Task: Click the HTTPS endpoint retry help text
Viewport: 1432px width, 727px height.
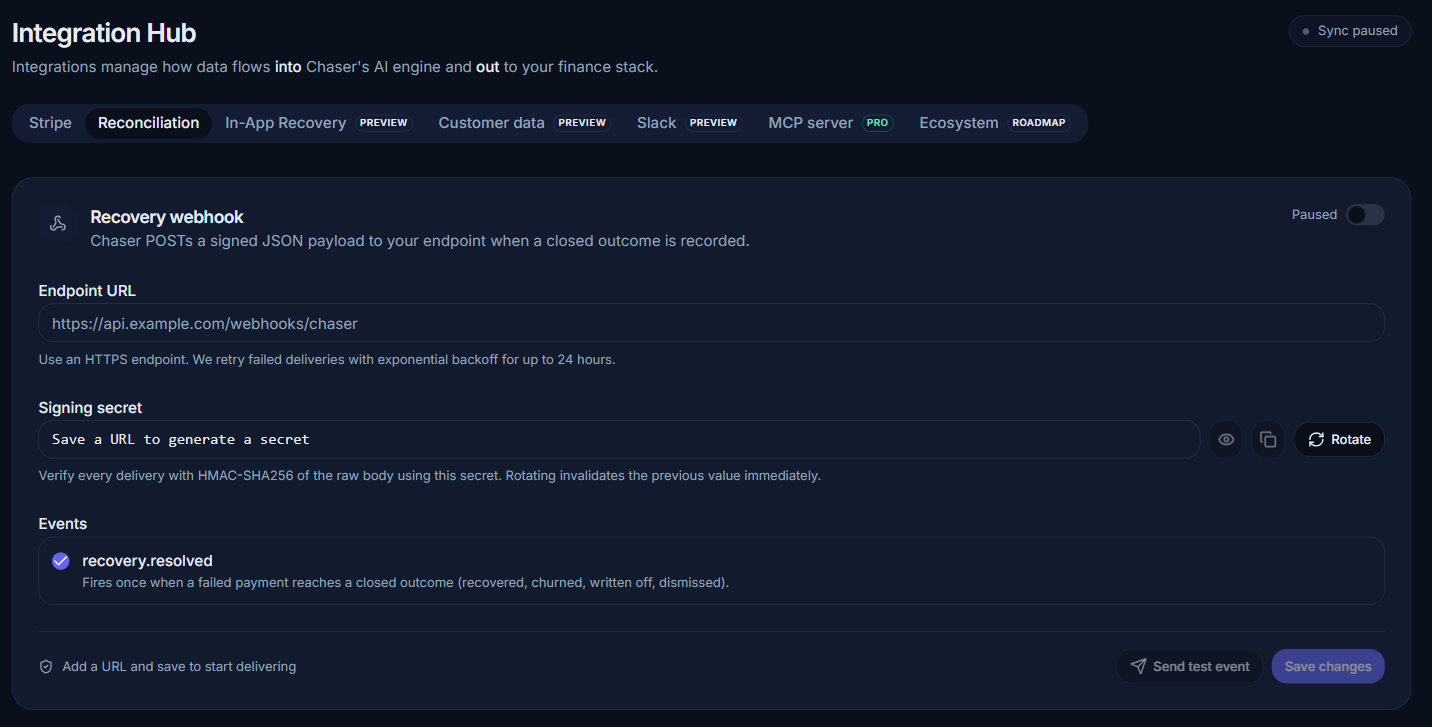Action: (327, 359)
